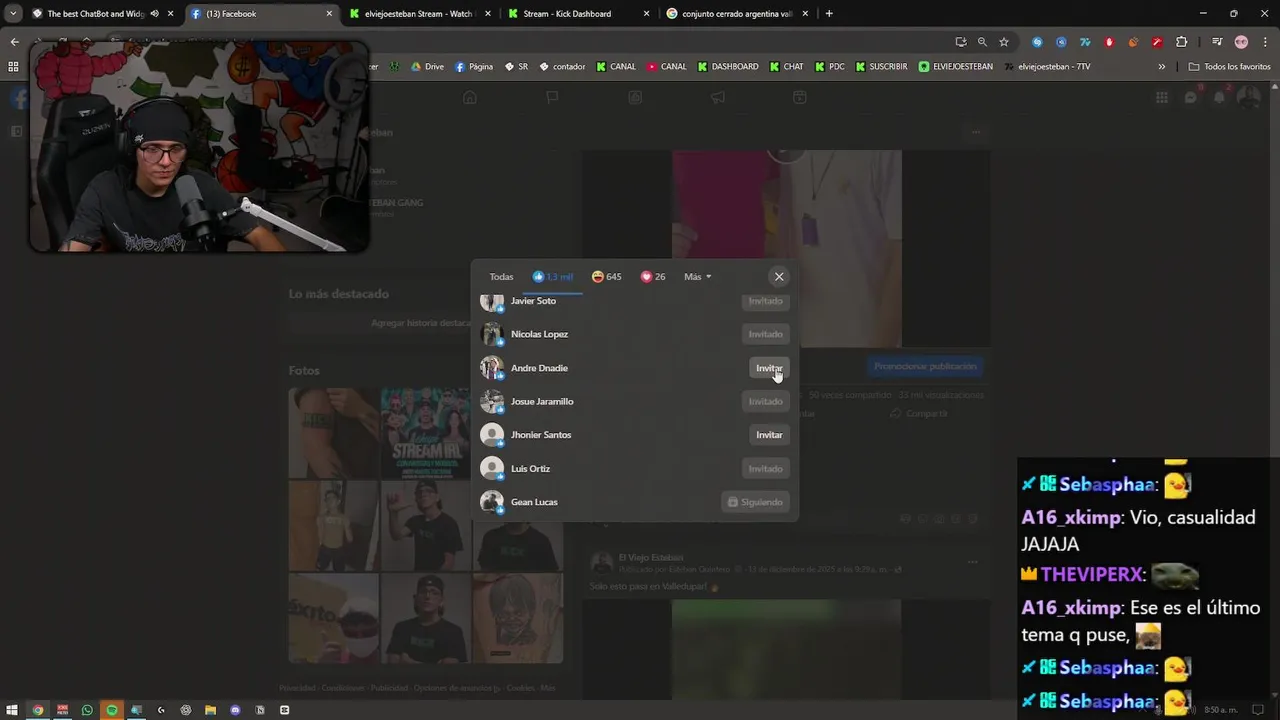Mute audio icon on ChatBot tab
1280x720 pixels.
[154, 14]
